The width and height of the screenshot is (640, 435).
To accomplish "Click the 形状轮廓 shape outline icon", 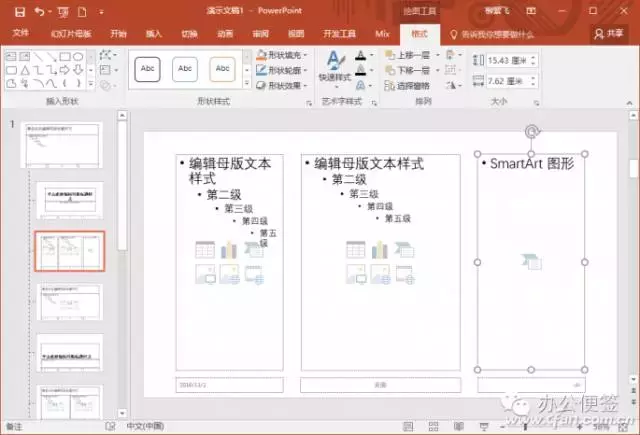I will pyautogui.click(x=261, y=70).
